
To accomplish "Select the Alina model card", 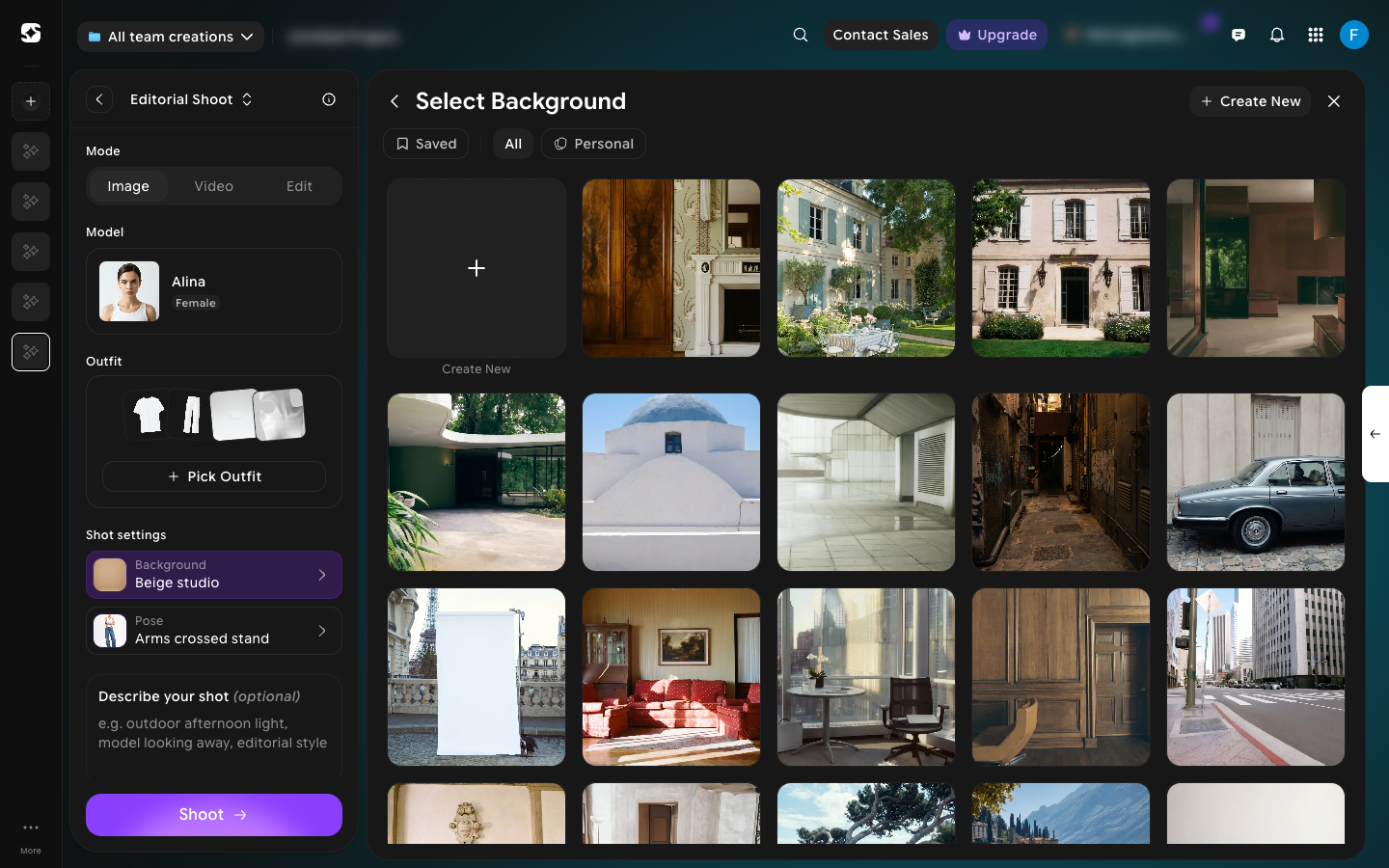I will [214, 291].
